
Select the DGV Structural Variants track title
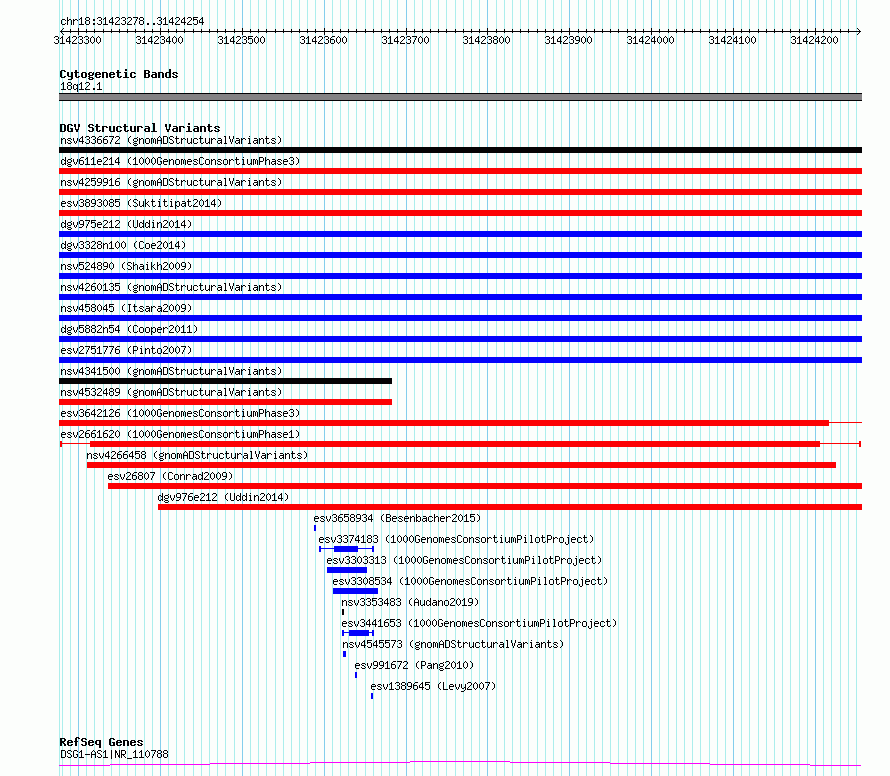pyautogui.click(x=140, y=128)
